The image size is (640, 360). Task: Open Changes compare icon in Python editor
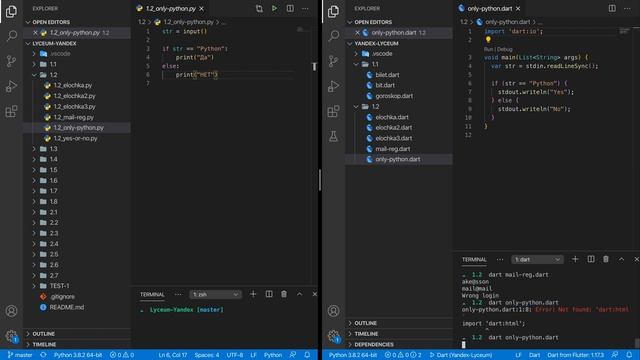pyautogui.click(x=259, y=8)
